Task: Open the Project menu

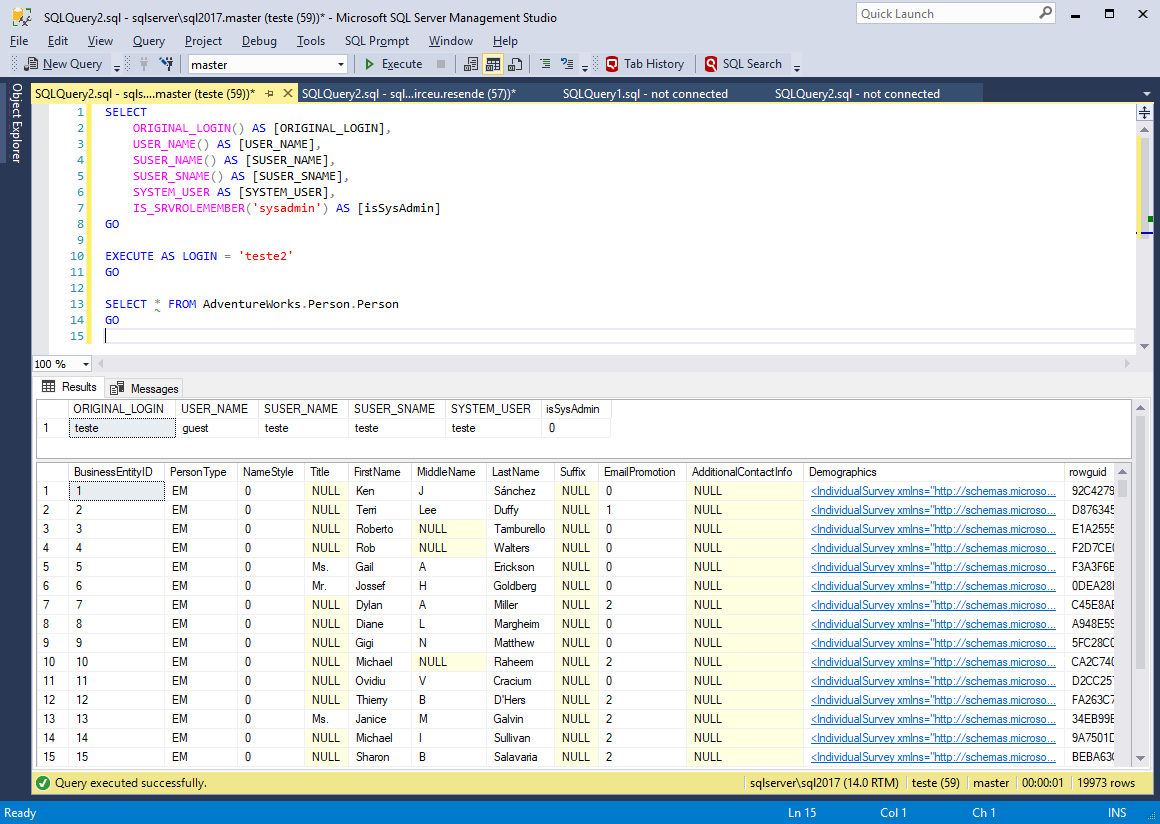Action: (203, 41)
